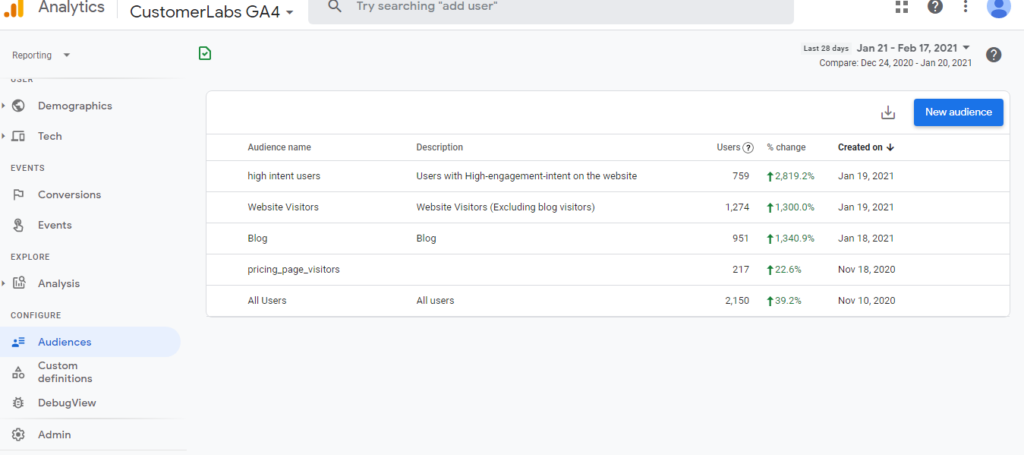Click the Custom definitions shapes icon
This screenshot has height=455, width=1024.
point(18,372)
